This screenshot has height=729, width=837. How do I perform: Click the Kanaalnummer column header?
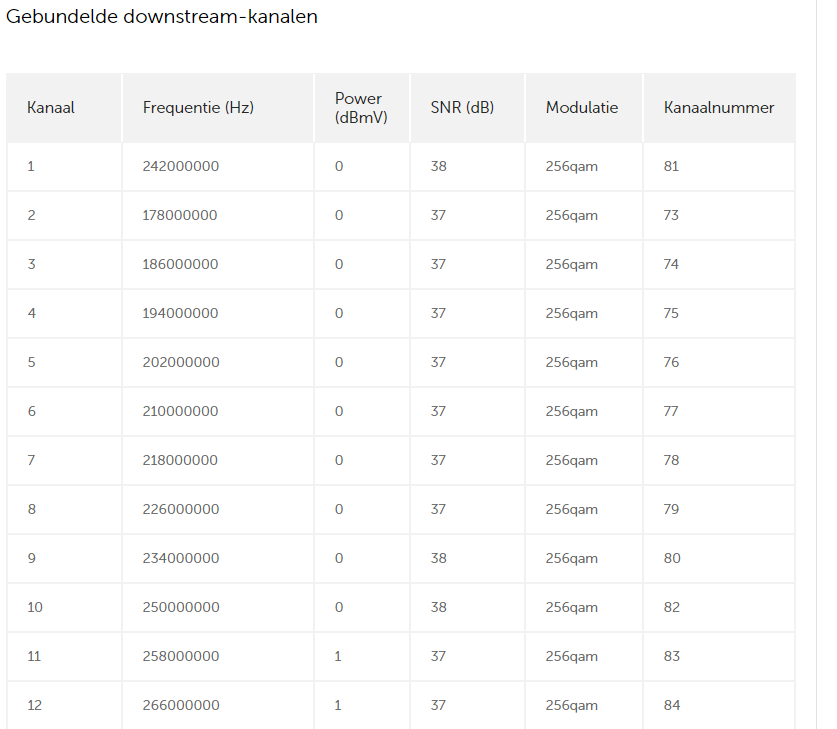click(x=718, y=108)
